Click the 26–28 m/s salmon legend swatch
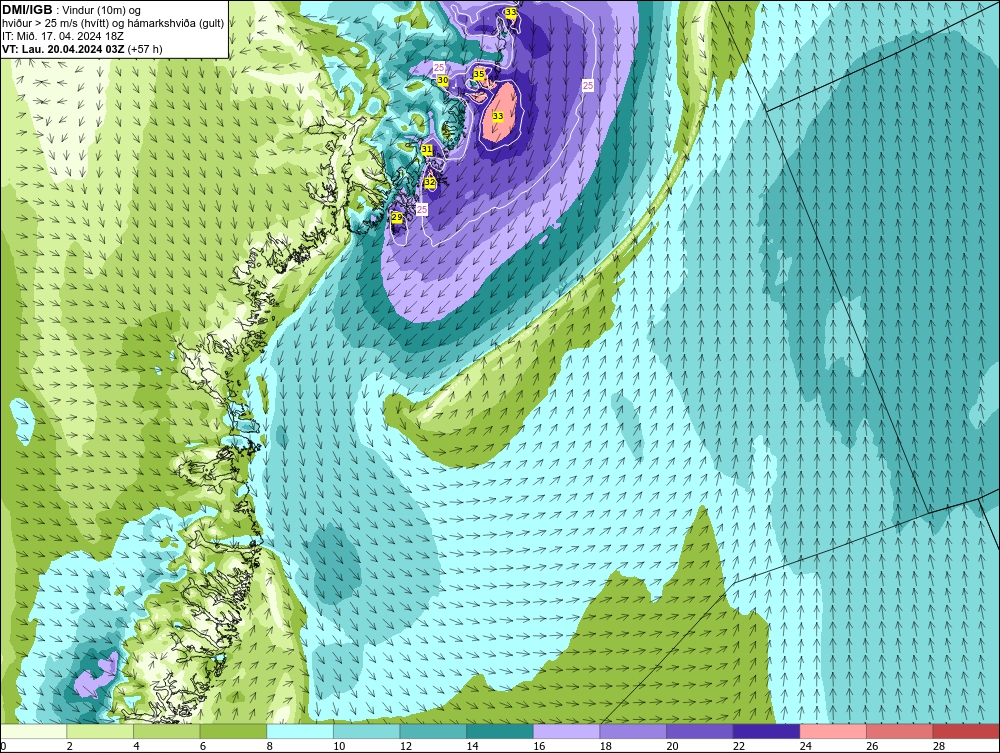 [x=900, y=731]
